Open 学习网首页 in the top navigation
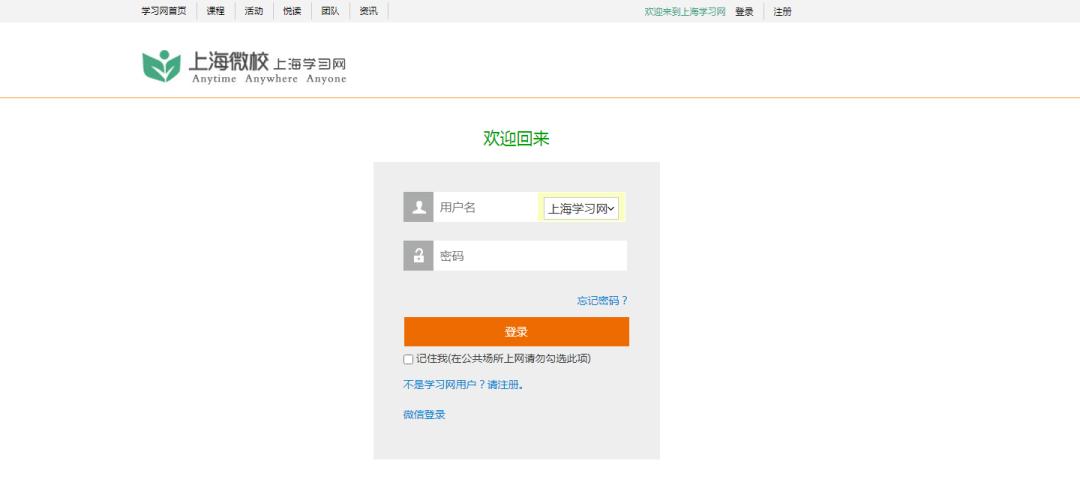This screenshot has width=1080, height=479. coord(164,11)
